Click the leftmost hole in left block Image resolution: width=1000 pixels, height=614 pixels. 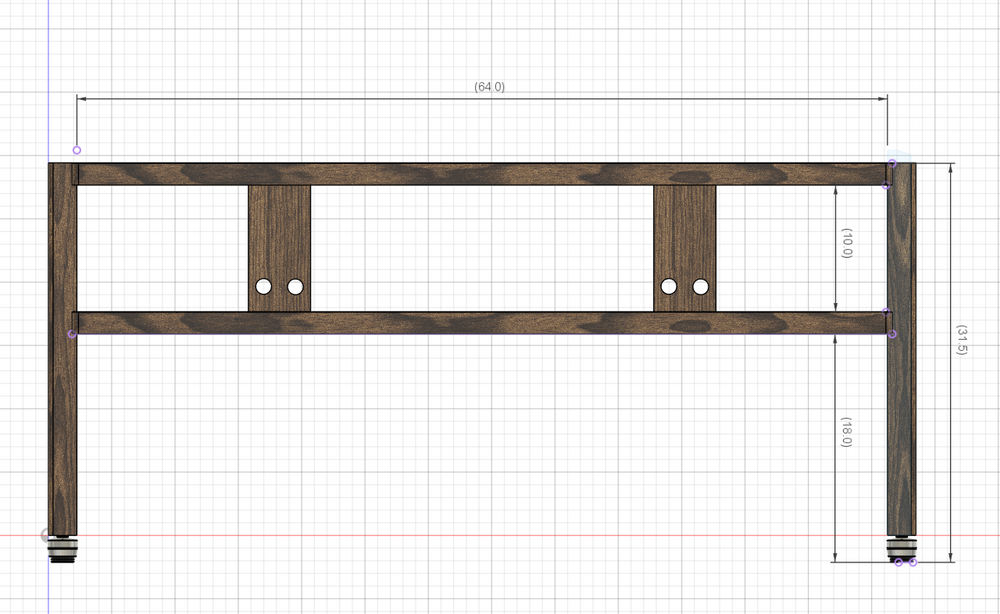point(264,287)
